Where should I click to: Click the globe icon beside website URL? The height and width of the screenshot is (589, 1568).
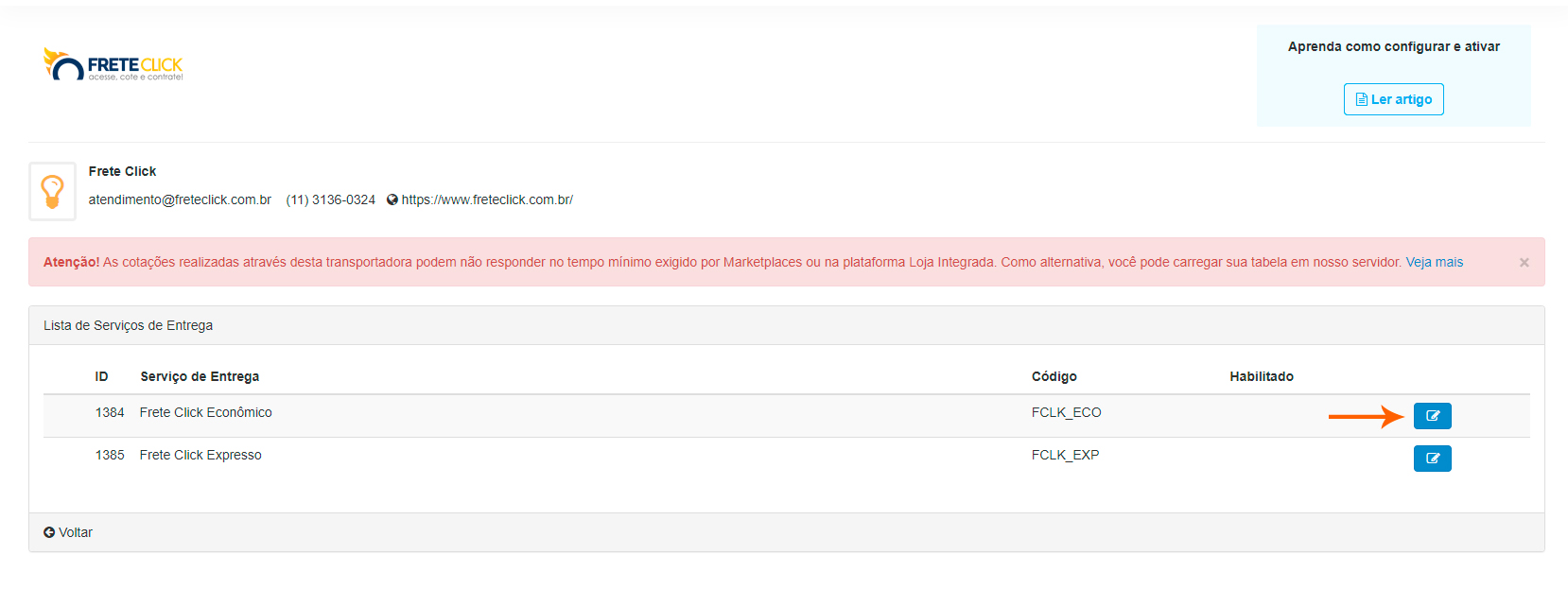(392, 199)
